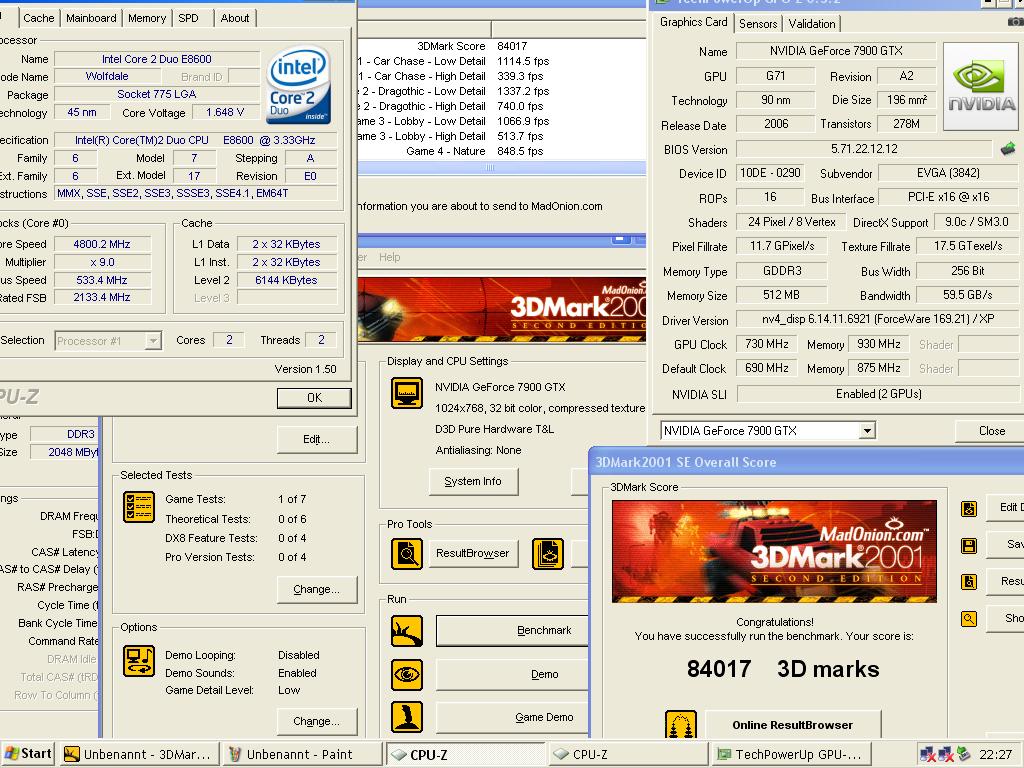The width and height of the screenshot is (1024, 768).
Task: Click the Driver Version field in GPU-Z
Action: click(x=878, y=319)
